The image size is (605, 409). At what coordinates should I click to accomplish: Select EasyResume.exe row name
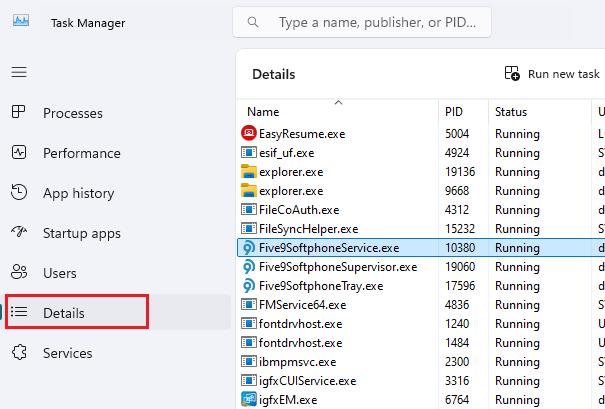(x=302, y=134)
